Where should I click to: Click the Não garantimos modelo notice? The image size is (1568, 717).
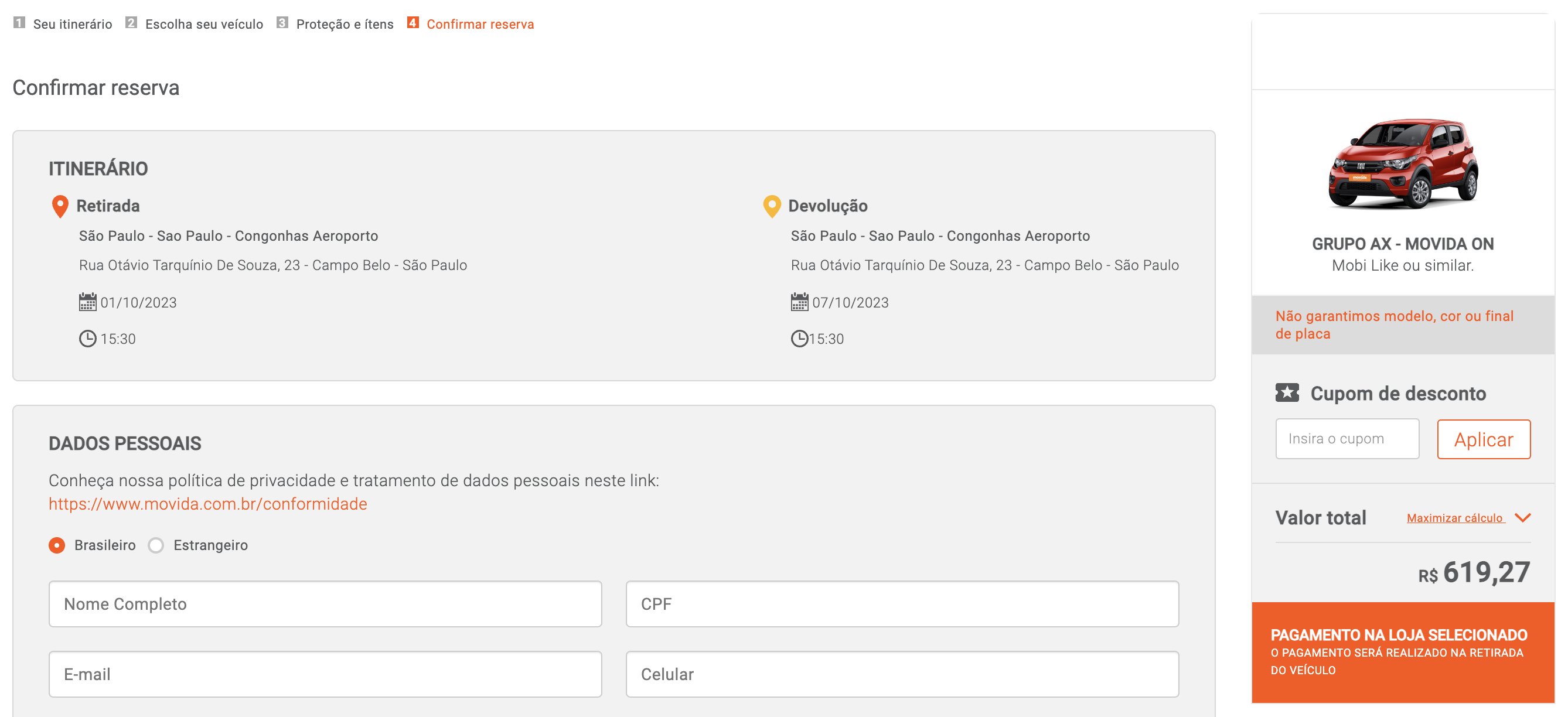[x=1402, y=325]
